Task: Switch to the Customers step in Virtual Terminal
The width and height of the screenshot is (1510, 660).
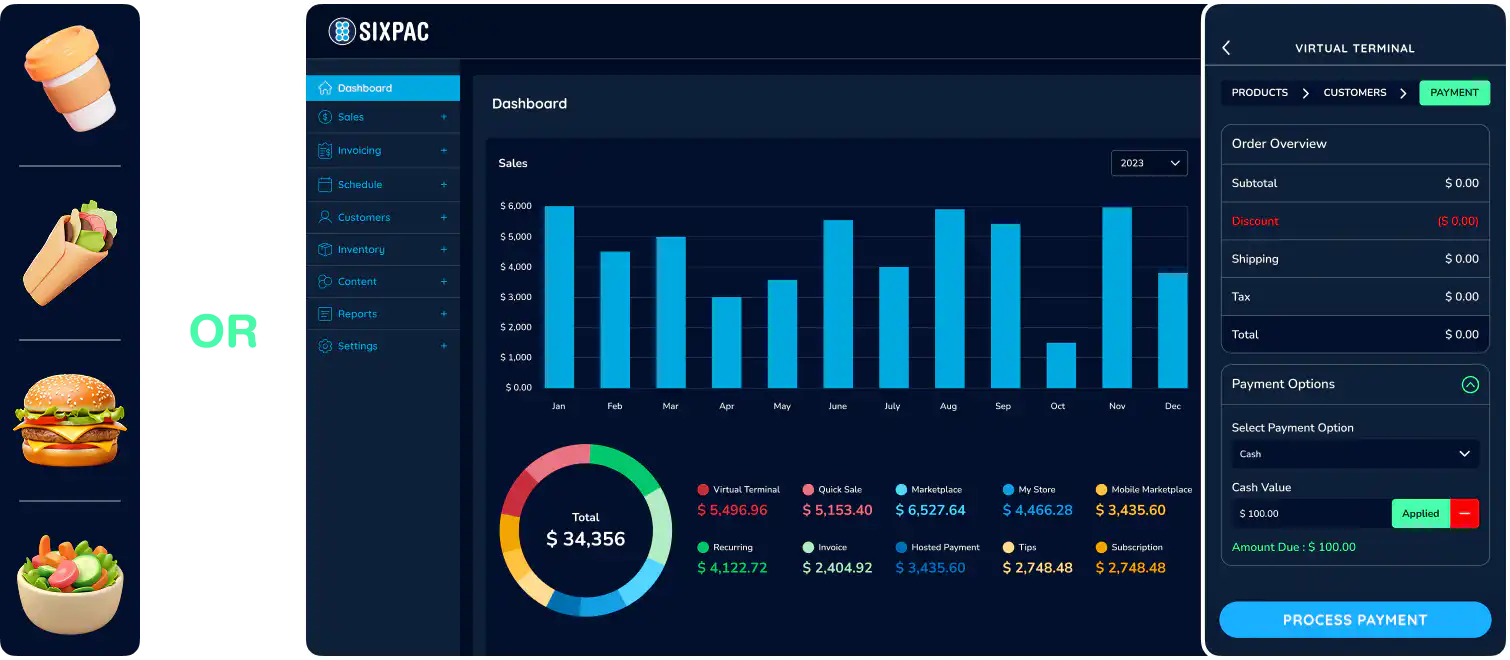Action: click(1354, 93)
